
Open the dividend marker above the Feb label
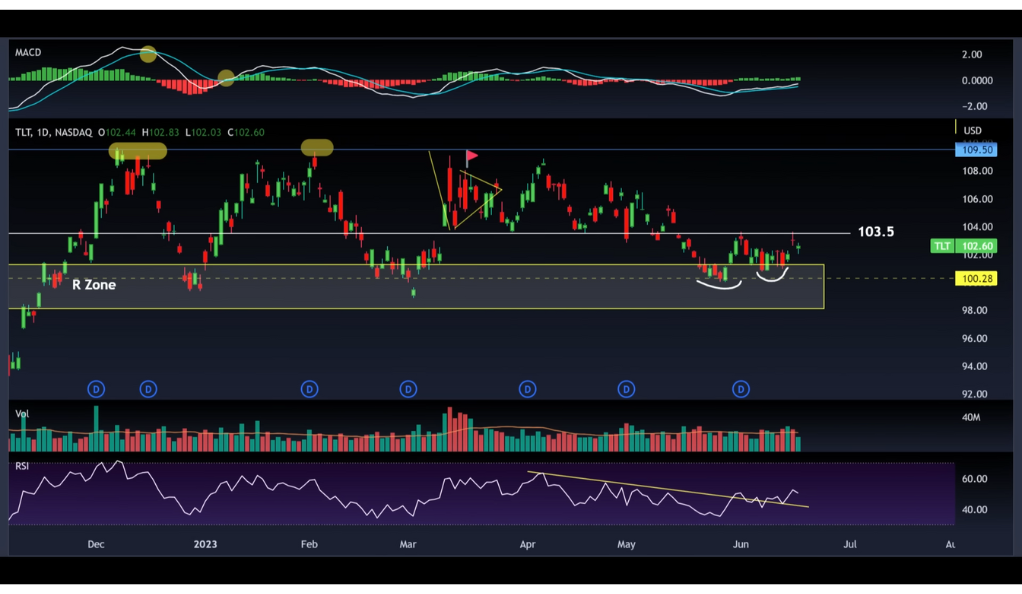309,389
